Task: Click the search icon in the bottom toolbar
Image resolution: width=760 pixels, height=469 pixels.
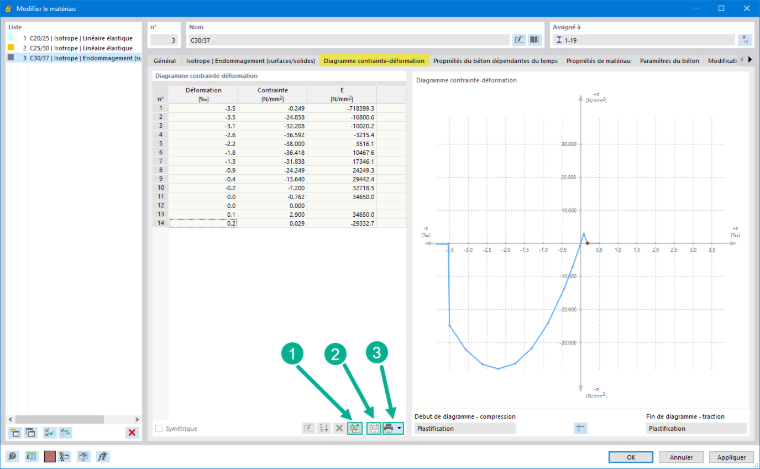Action: click(12, 456)
